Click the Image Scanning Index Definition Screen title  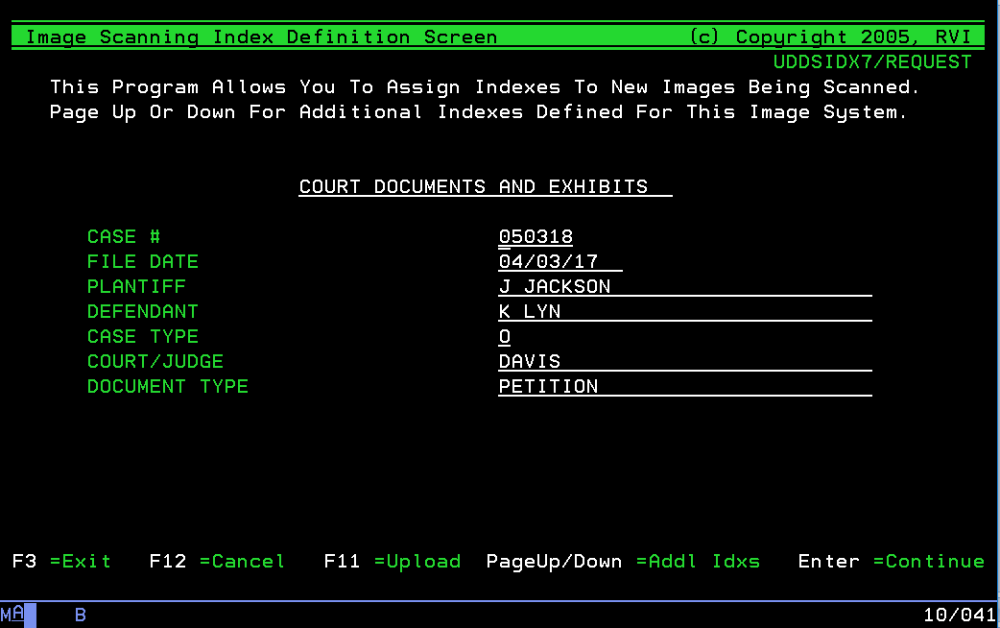(261, 37)
